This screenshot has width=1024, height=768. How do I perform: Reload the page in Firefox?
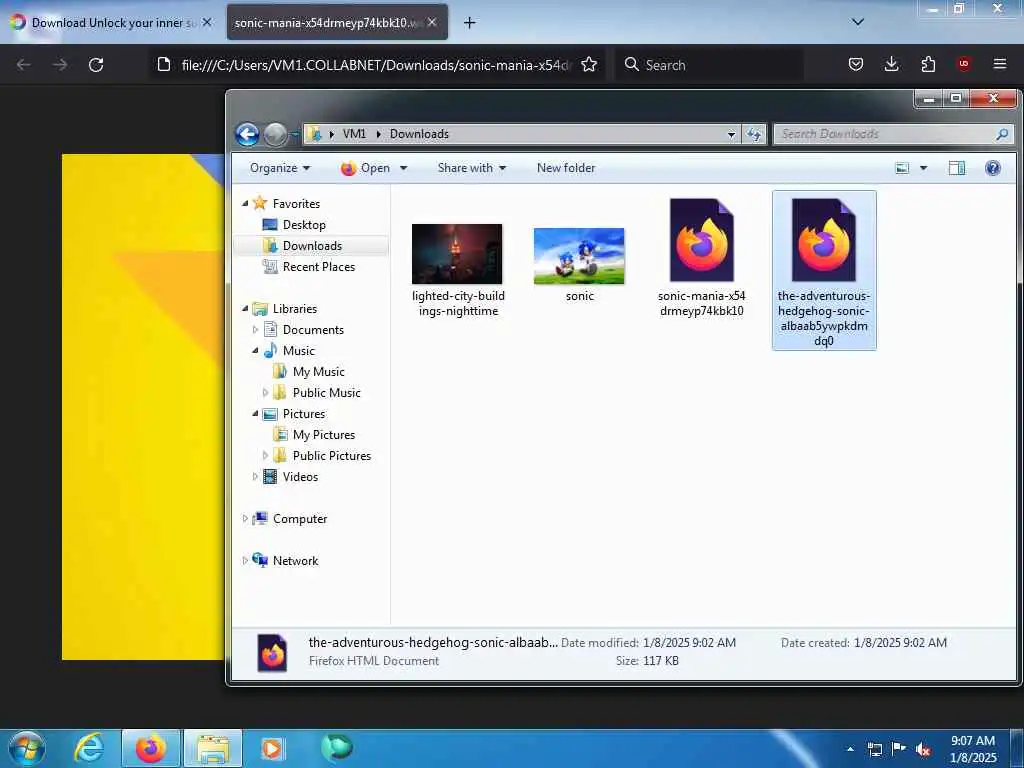(x=96, y=65)
